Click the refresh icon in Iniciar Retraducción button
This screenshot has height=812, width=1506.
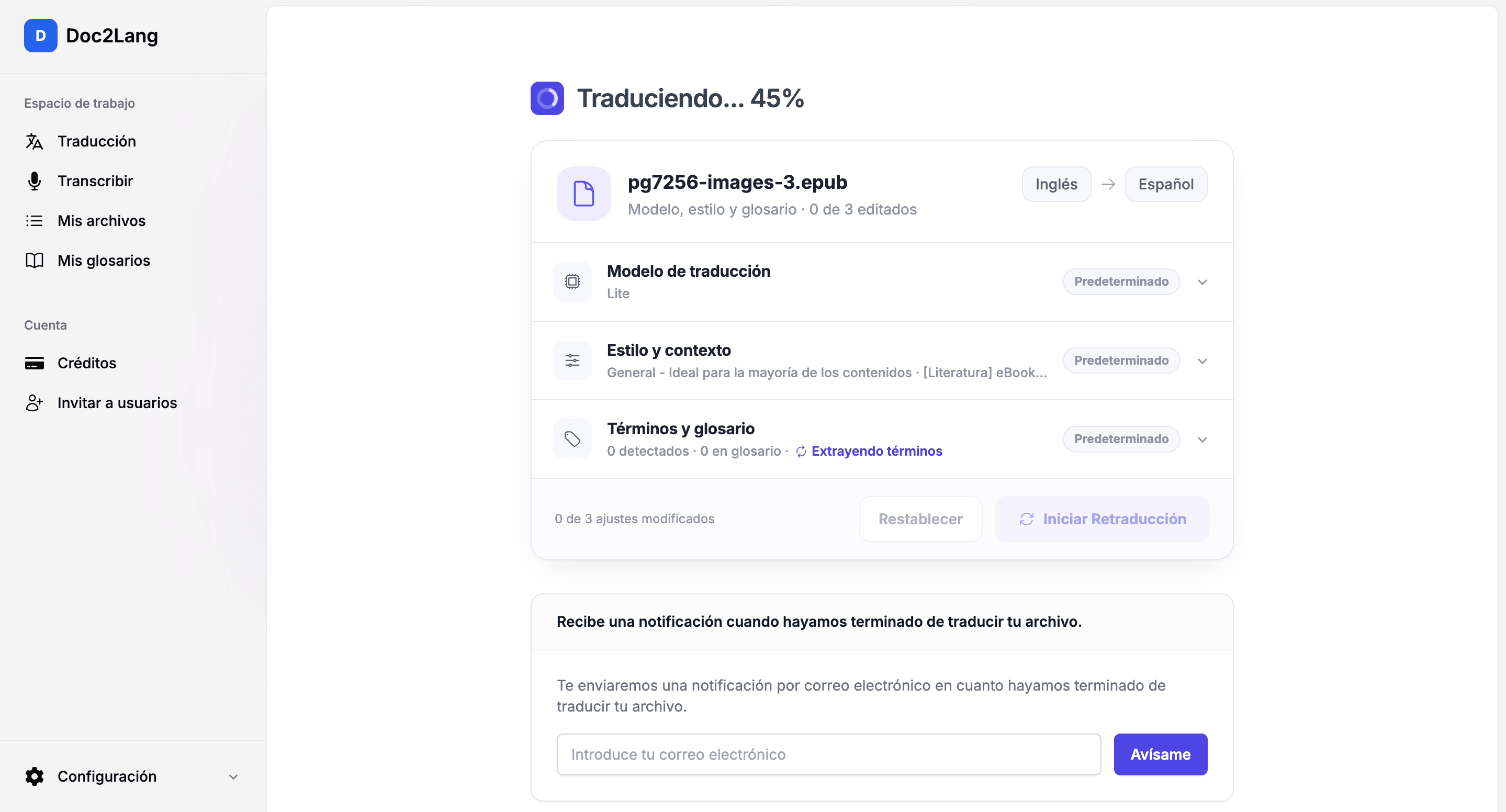click(1027, 519)
